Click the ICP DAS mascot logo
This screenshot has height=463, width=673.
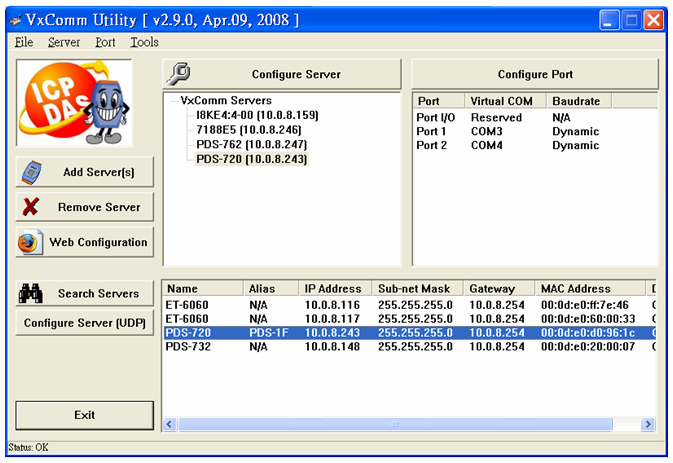coord(74,103)
